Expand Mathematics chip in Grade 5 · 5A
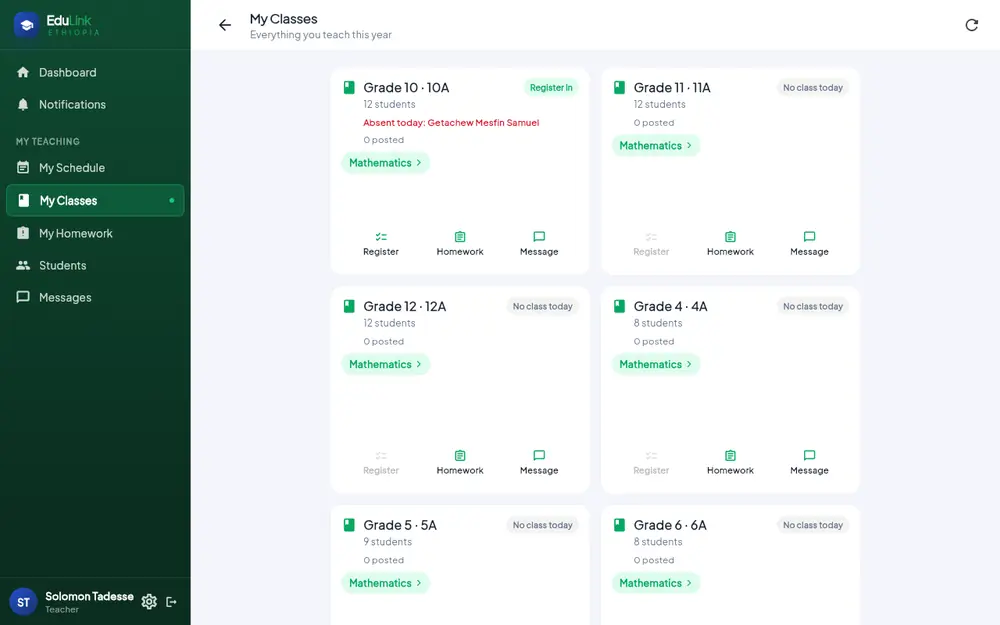The height and width of the screenshot is (625, 1000). pyautogui.click(x=385, y=583)
